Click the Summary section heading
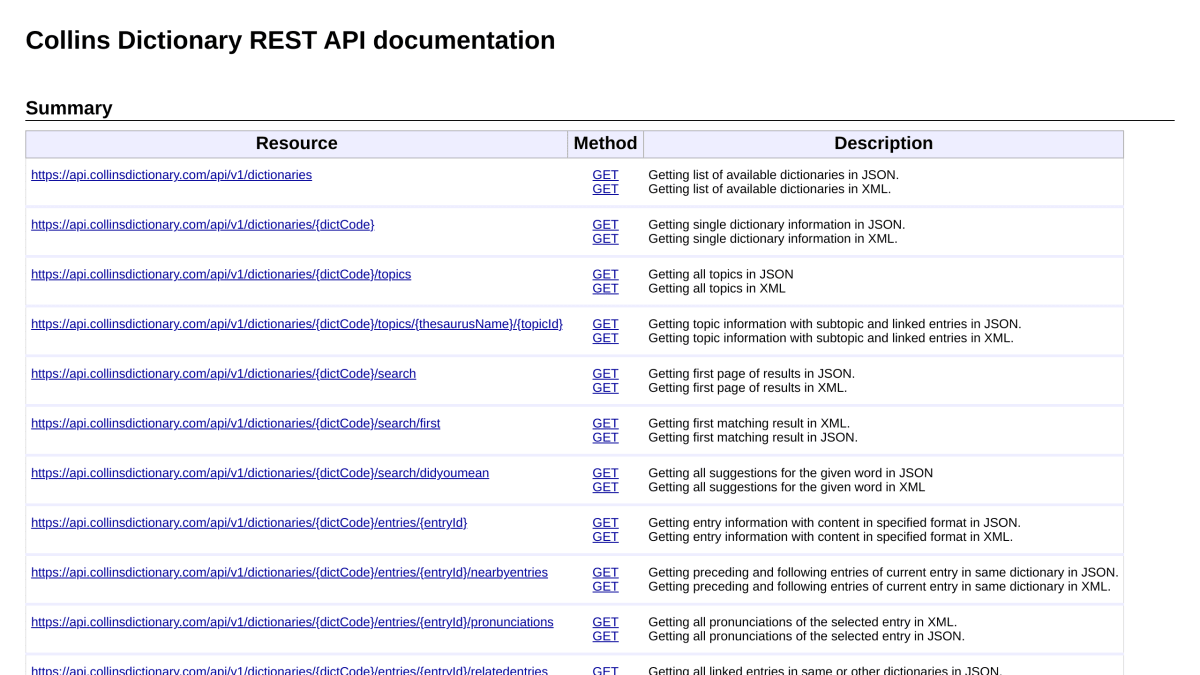The height and width of the screenshot is (675, 1200). (x=69, y=108)
